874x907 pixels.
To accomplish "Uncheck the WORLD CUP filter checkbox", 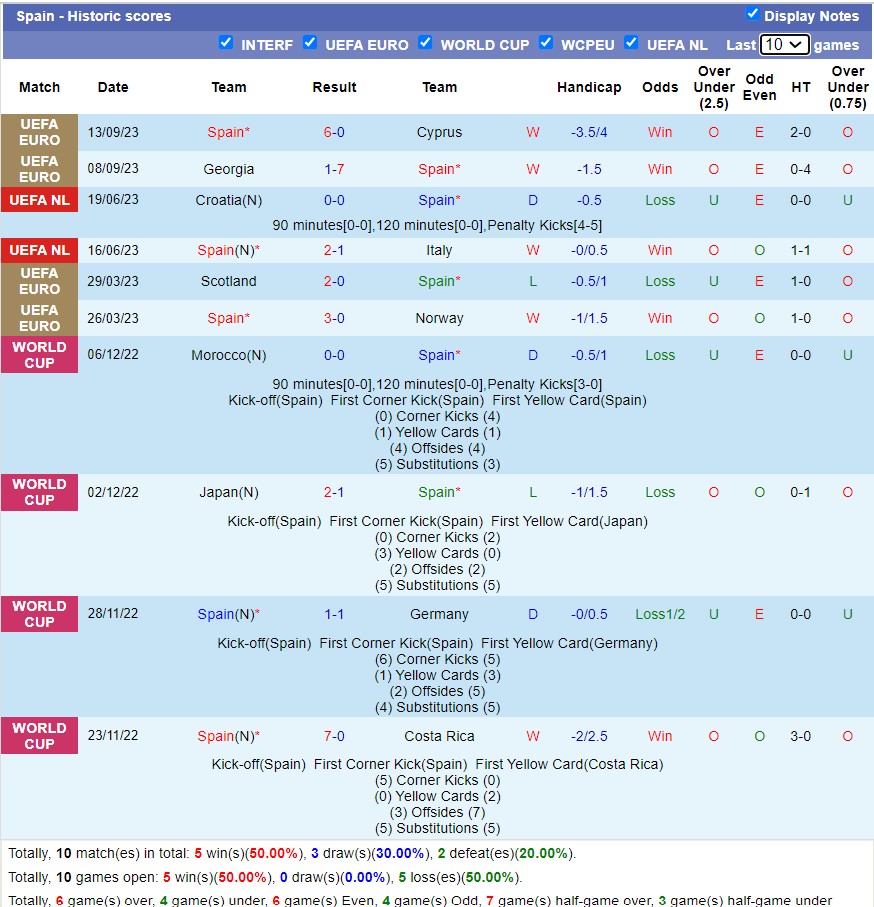I will click(425, 43).
